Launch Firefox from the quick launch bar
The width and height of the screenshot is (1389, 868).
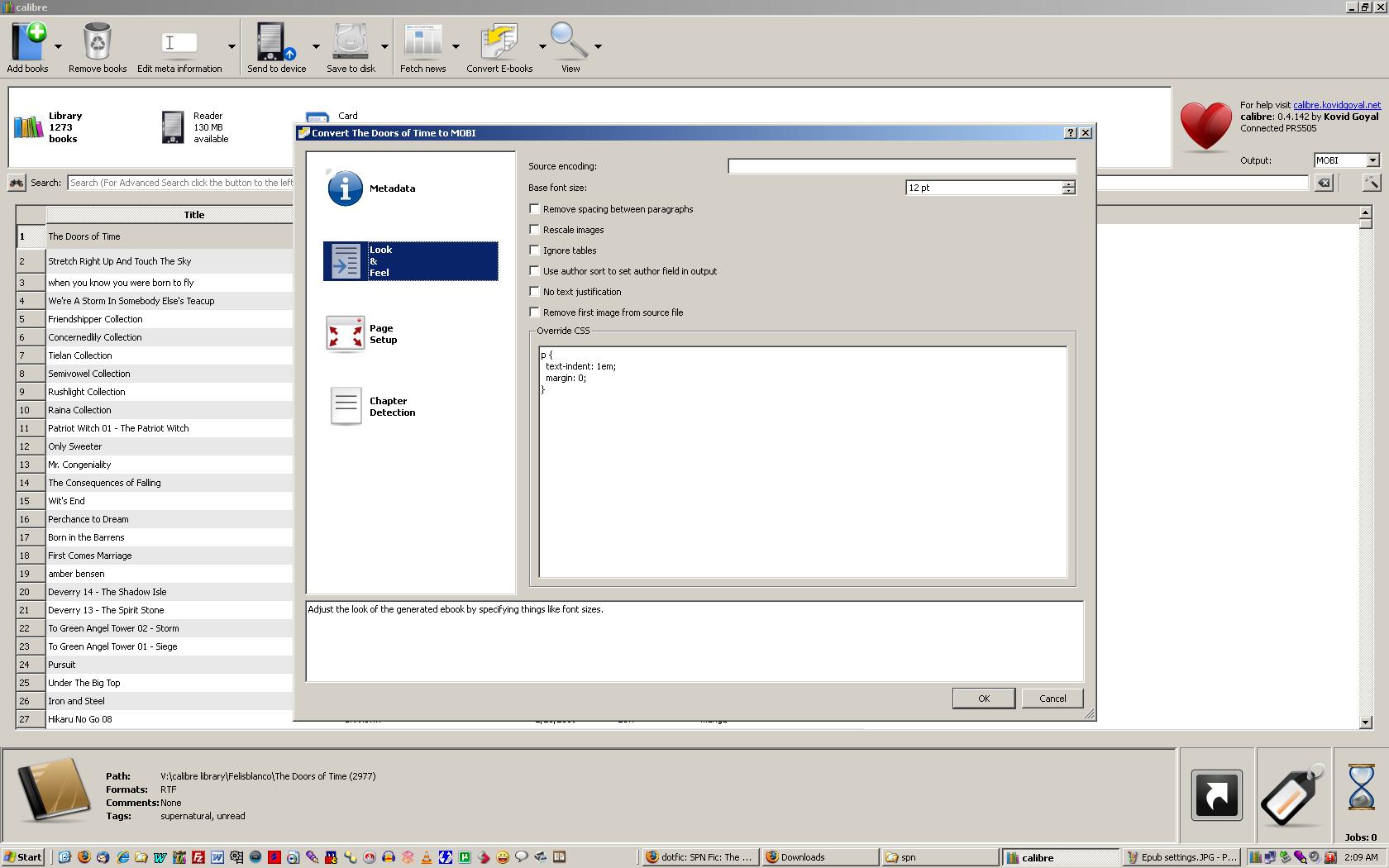(x=84, y=857)
